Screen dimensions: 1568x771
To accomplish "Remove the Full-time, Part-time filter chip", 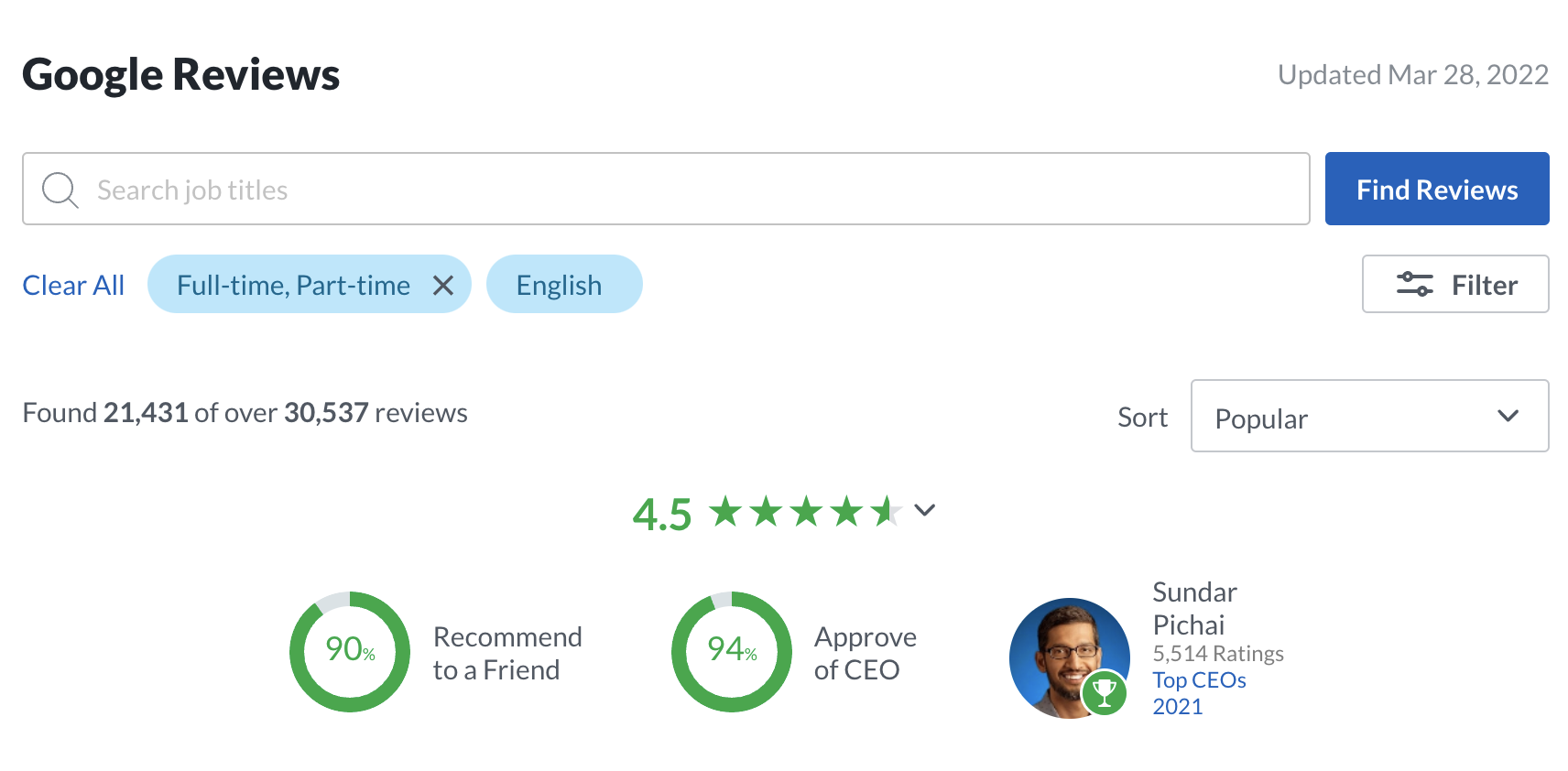I will pyautogui.click(x=443, y=286).
